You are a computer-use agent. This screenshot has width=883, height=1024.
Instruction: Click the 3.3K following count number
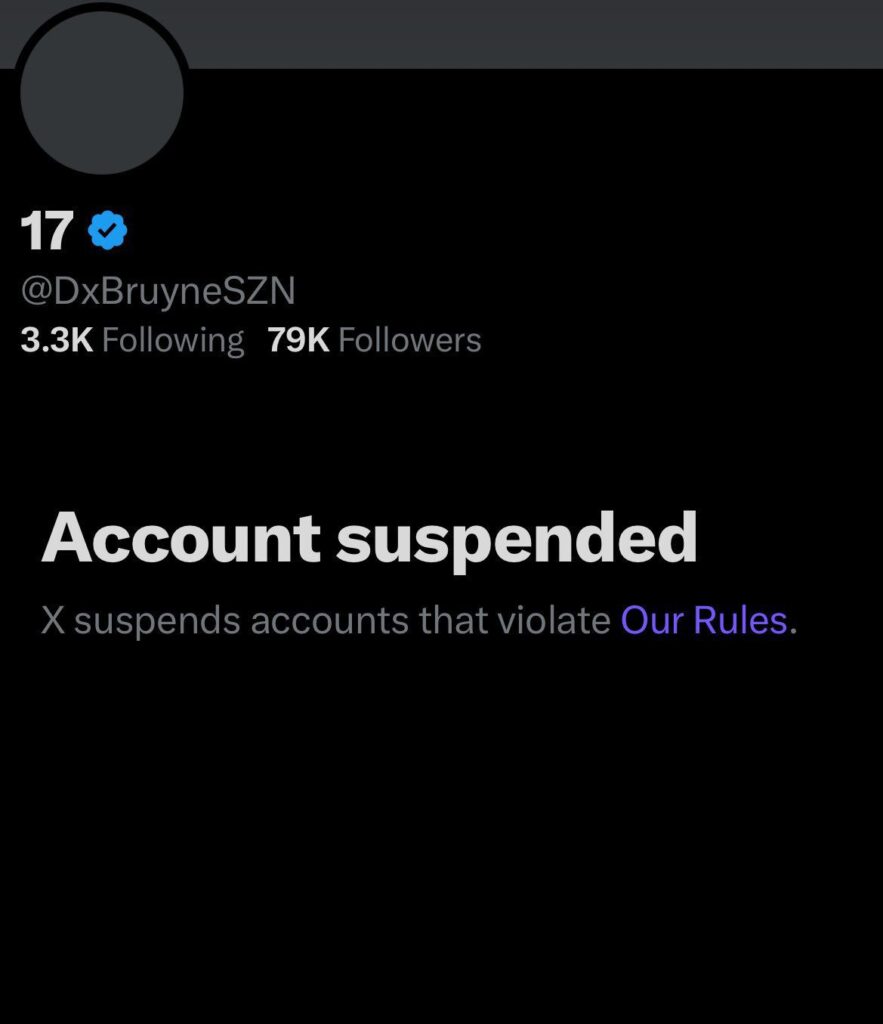pos(57,340)
